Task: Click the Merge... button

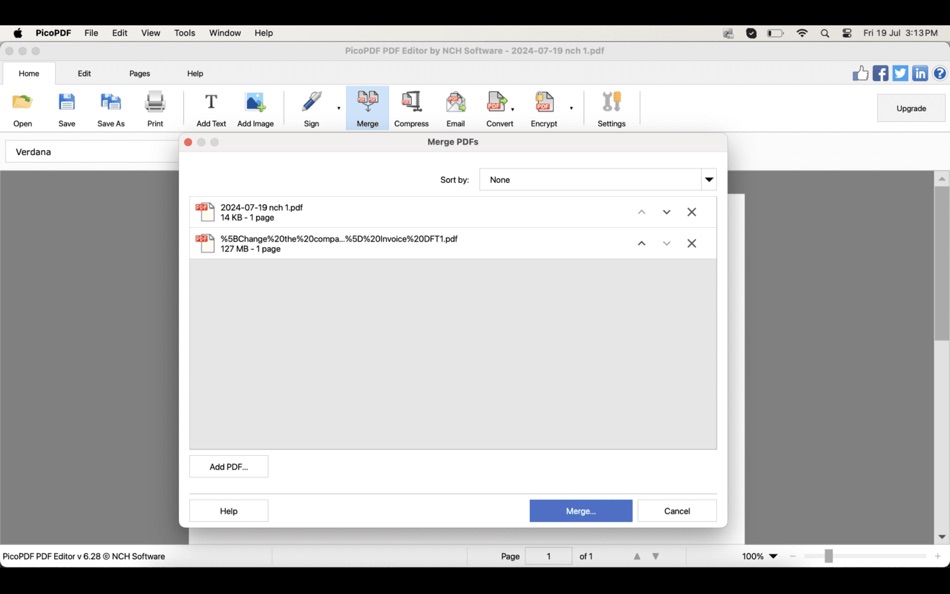Action: pos(580,511)
